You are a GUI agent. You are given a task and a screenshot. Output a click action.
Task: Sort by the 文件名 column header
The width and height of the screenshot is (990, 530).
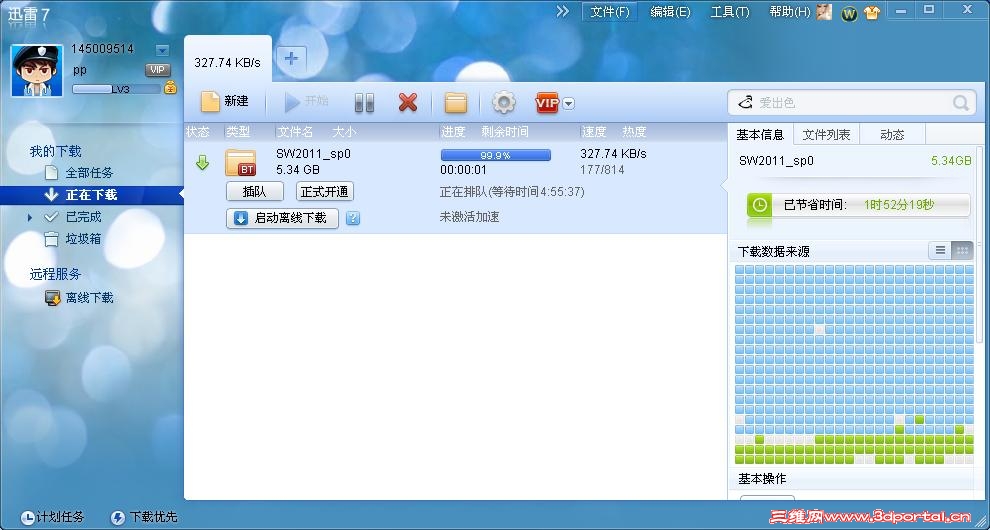tap(295, 132)
